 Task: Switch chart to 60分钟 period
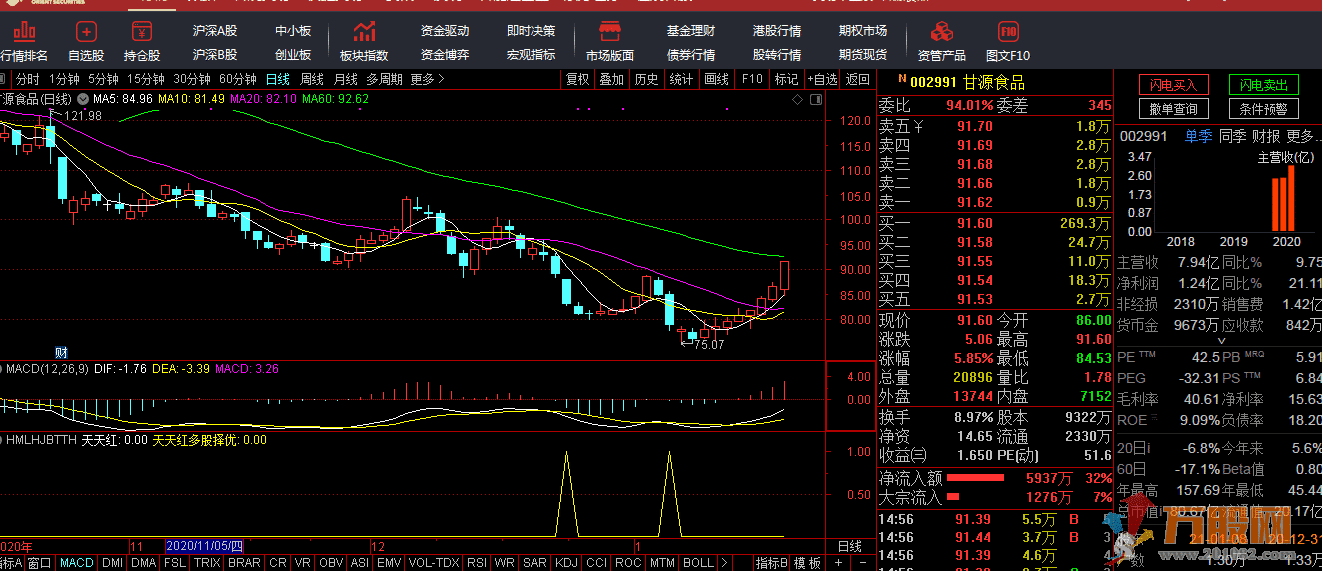pyautogui.click(x=237, y=79)
